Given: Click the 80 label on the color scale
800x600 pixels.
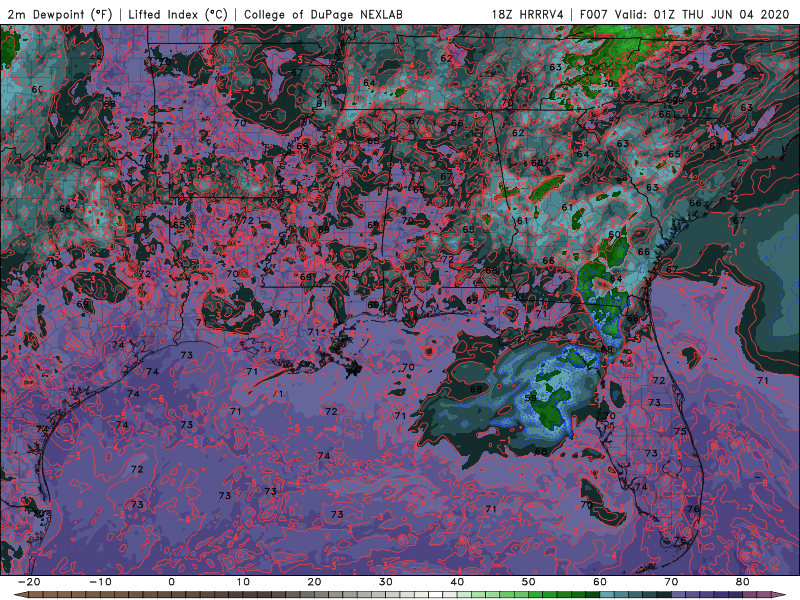Looking at the screenshot, I should [743, 582].
